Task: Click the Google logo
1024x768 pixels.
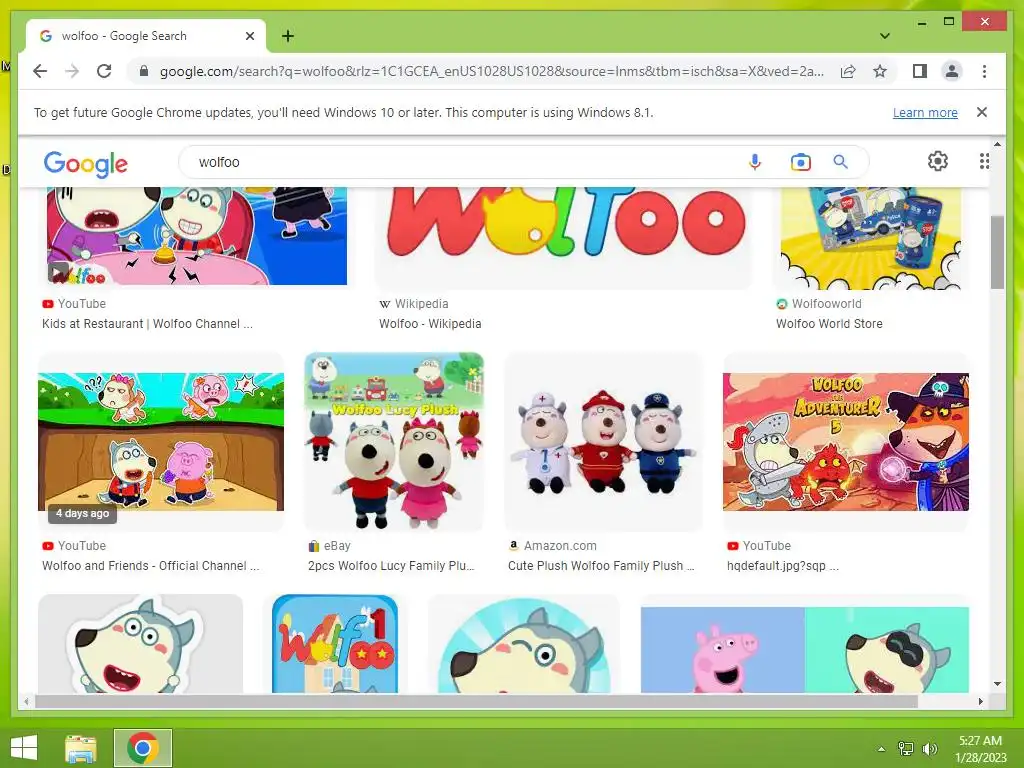Action: [86, 163]
